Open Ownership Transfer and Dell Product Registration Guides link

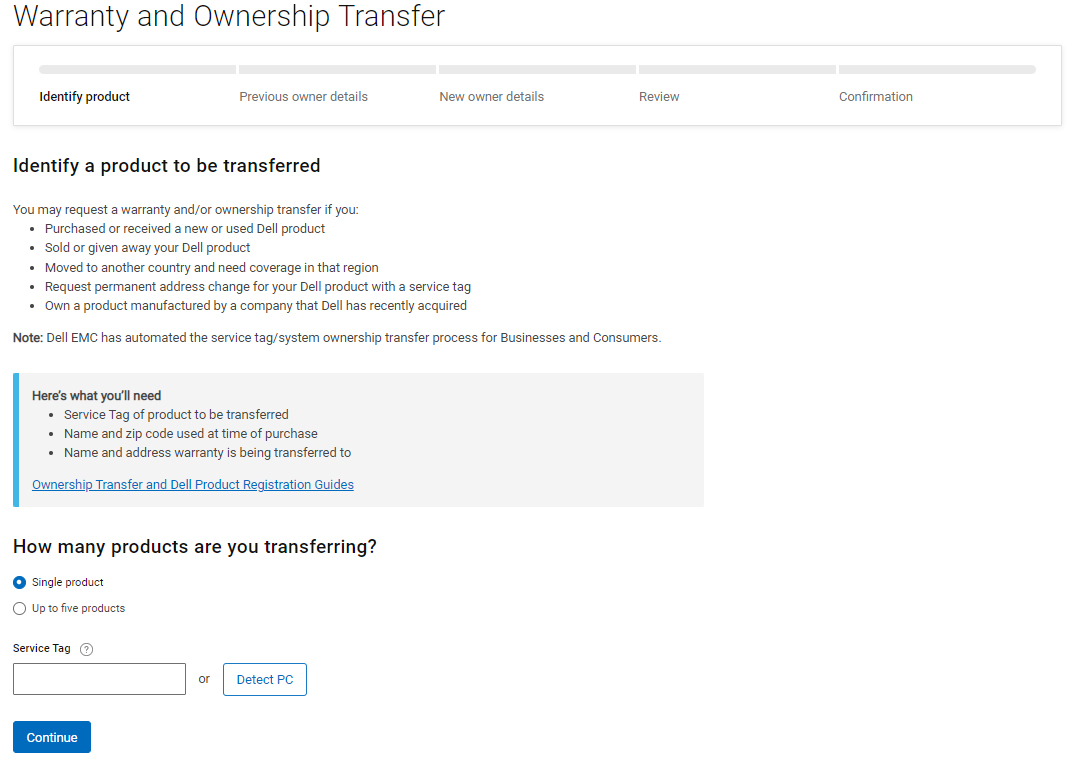[x=193, y=485]
